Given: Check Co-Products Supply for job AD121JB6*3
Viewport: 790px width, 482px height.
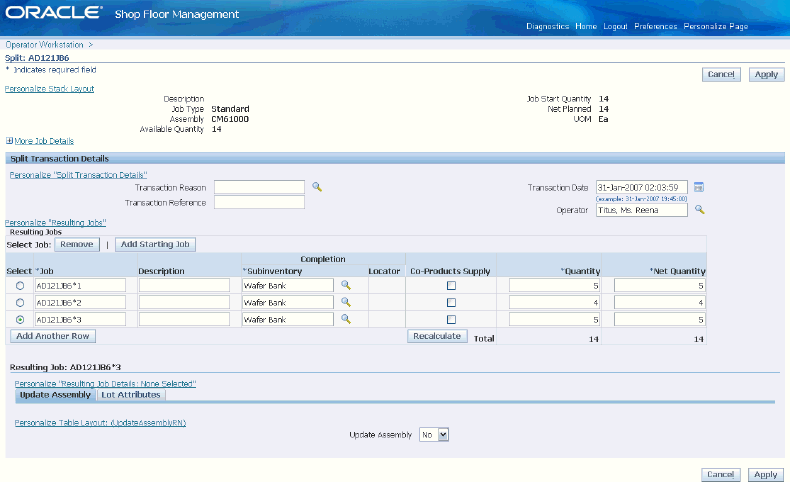Looking at the screenshot, I should click(x=451, y=320).
